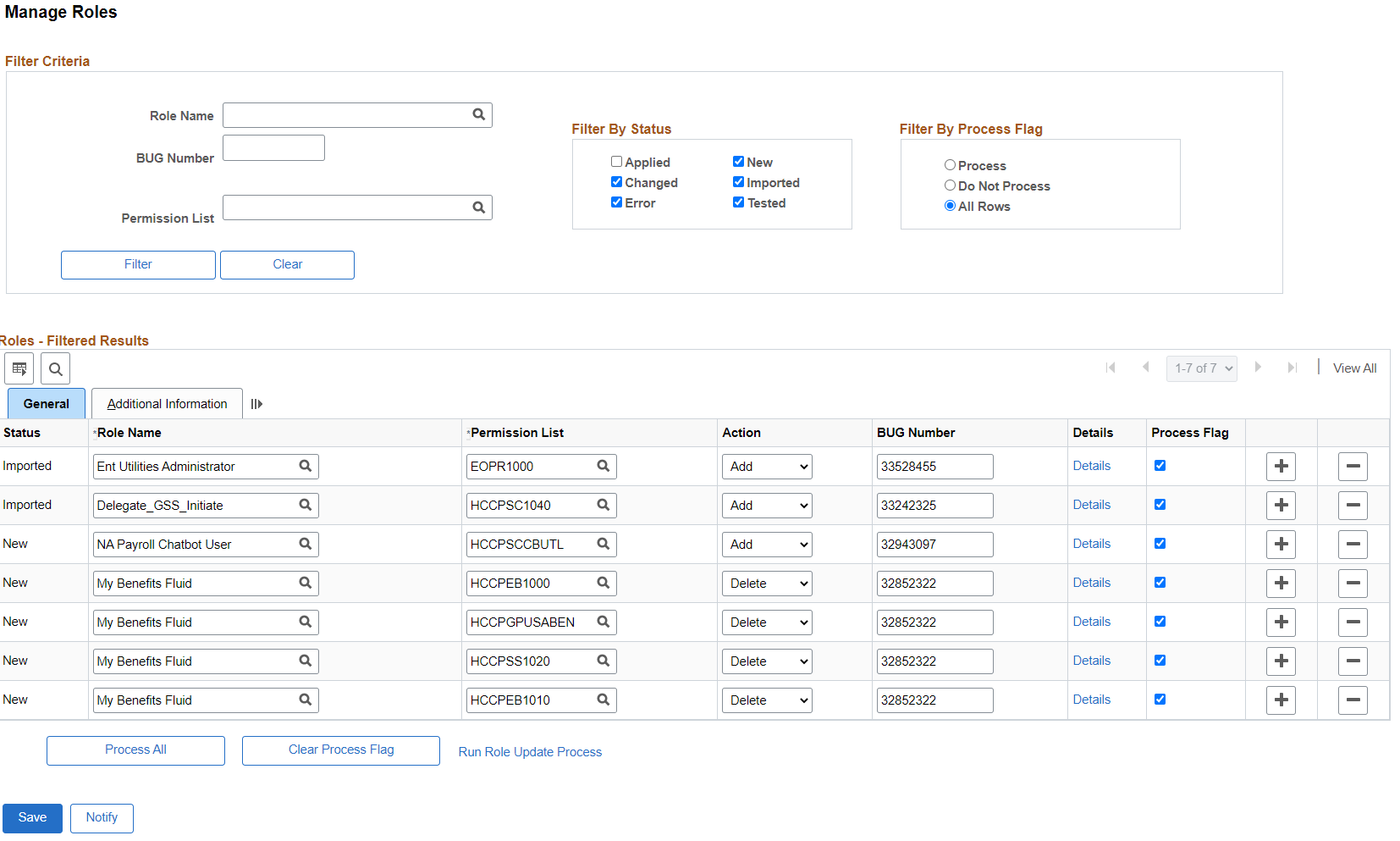The height and width of the screenshot is (841, 1400).
Task: Delete the Delegate_GSS_Initiate row
Action: tap(1353, 505)
